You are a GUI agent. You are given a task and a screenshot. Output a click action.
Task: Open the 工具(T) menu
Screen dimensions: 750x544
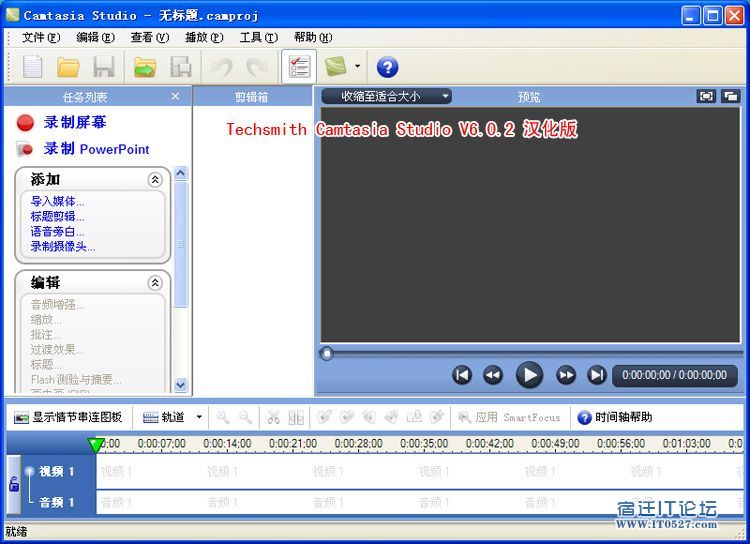(259, 37)
